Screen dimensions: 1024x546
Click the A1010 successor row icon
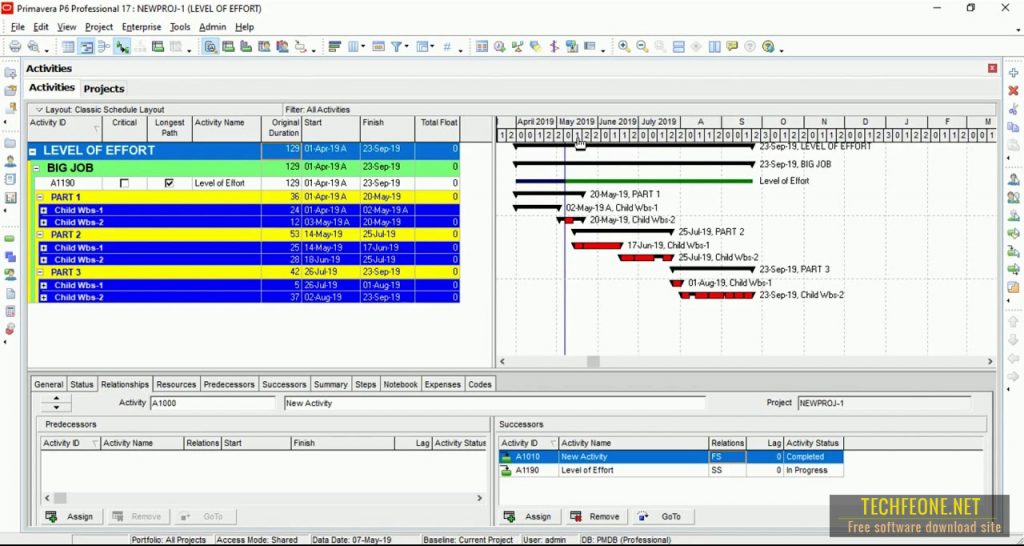pos(506,457)
